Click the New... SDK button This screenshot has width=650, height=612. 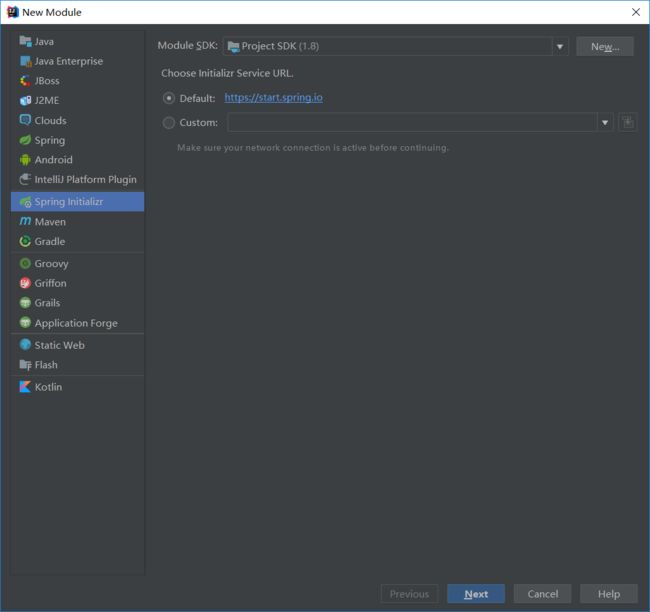click(604, 46)
